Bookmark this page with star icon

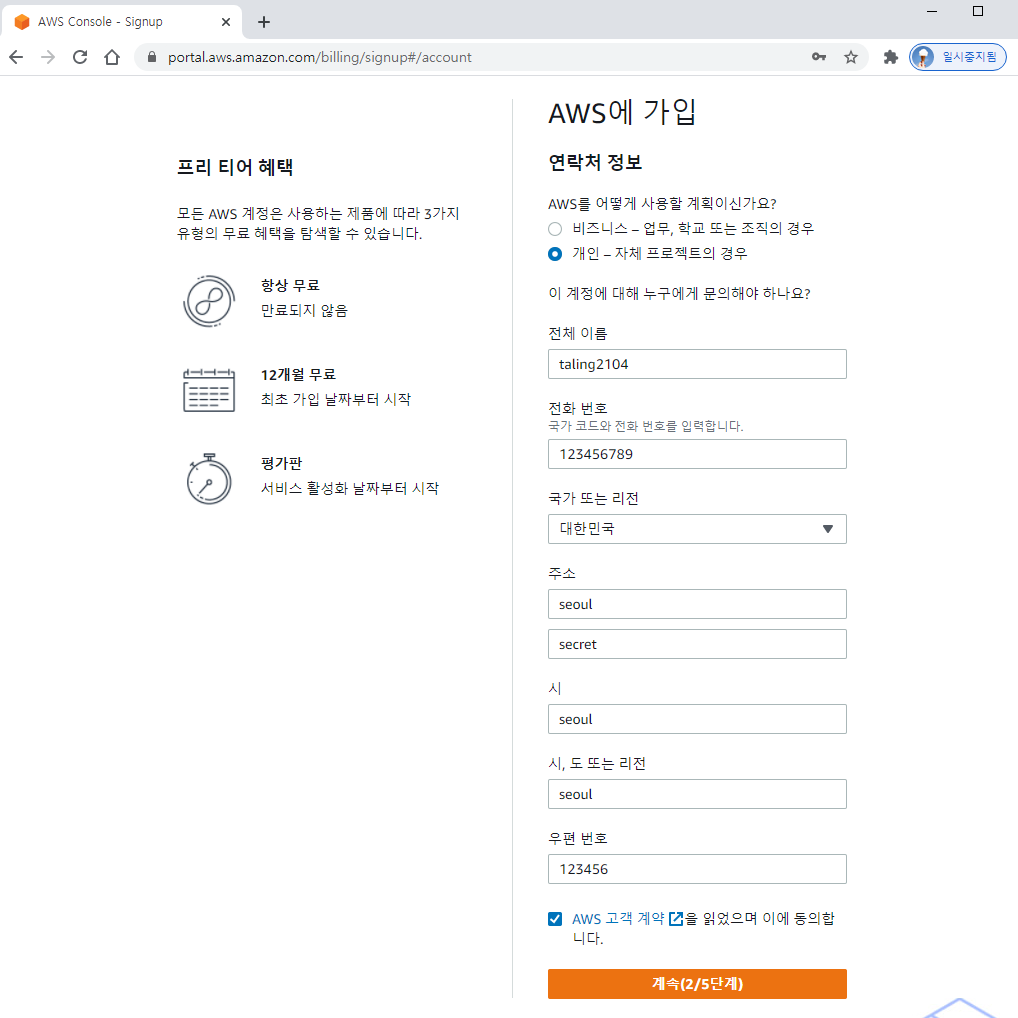coord(850,57)
